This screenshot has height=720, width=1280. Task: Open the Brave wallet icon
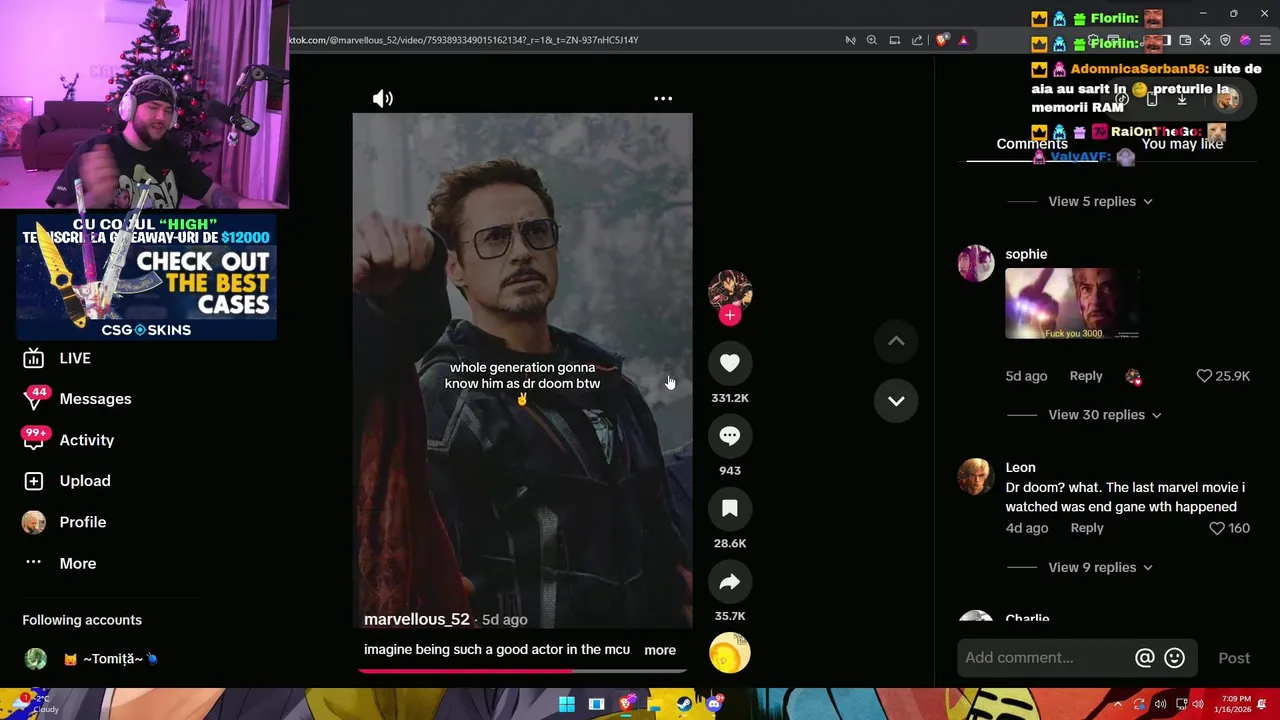coord(1185,40)
